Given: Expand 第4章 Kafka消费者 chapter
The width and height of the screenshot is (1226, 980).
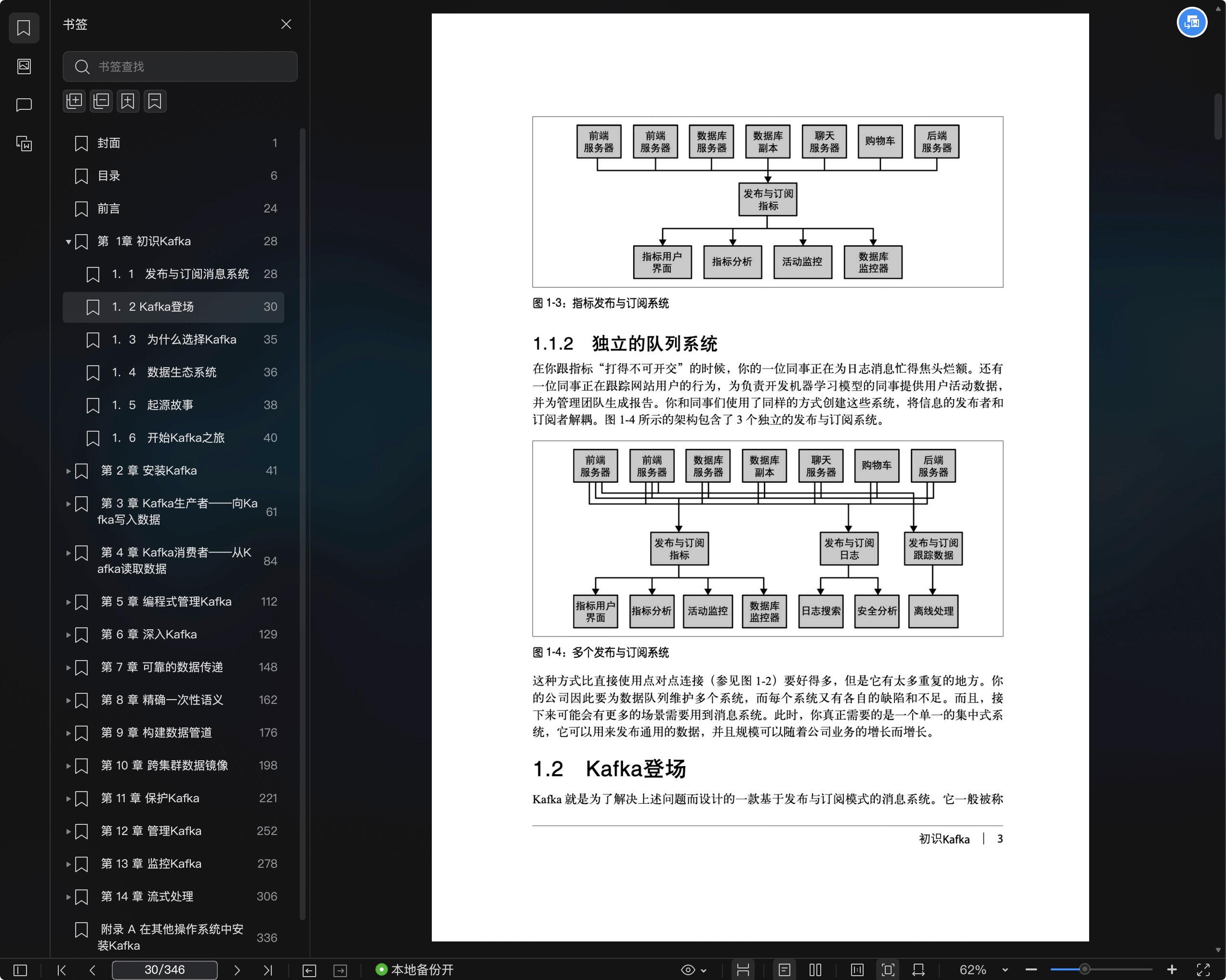Looking at the screenshot, I should (x=68, y=553).
